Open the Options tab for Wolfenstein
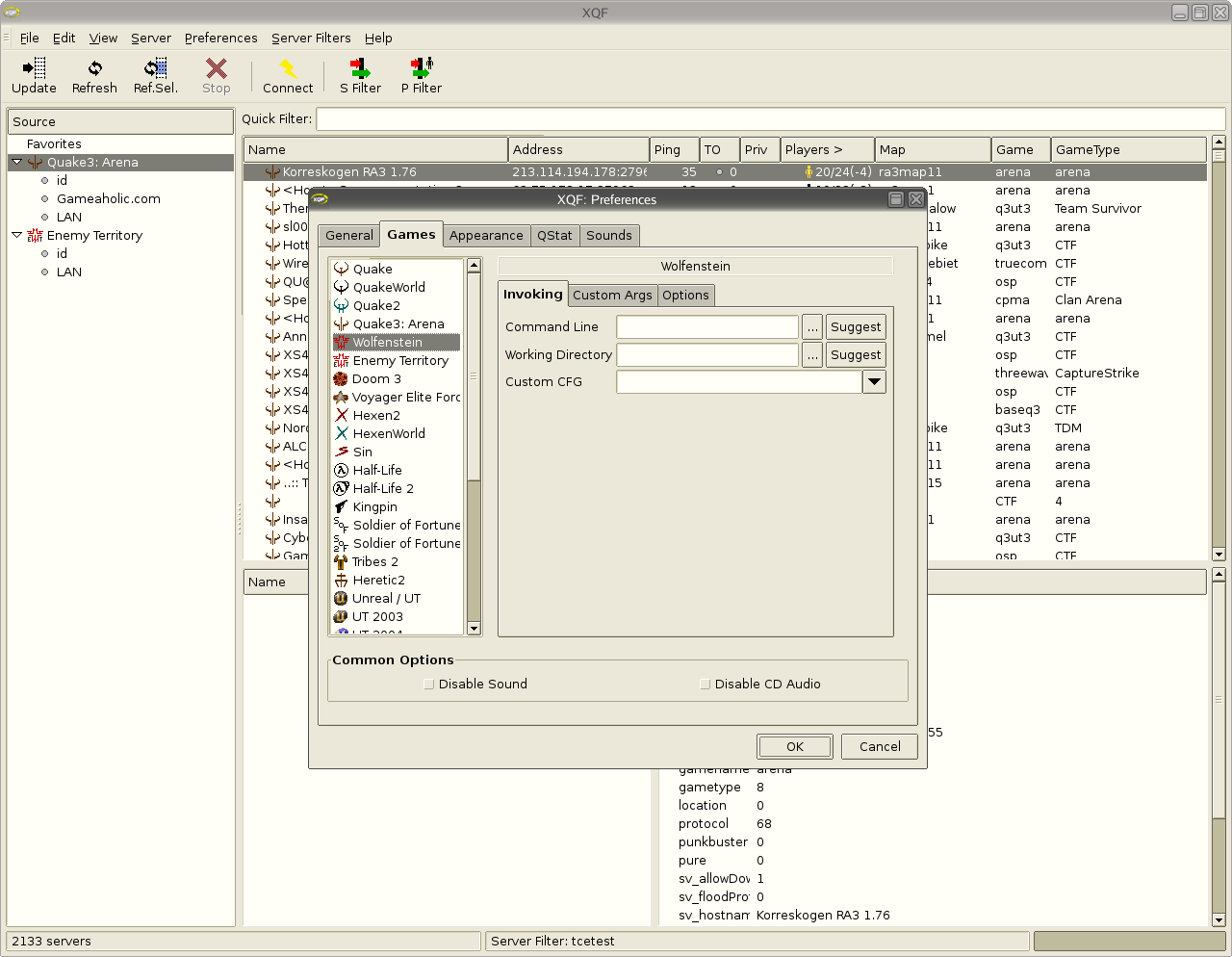This screenshot has width=1232, height=957. (685, 296)
